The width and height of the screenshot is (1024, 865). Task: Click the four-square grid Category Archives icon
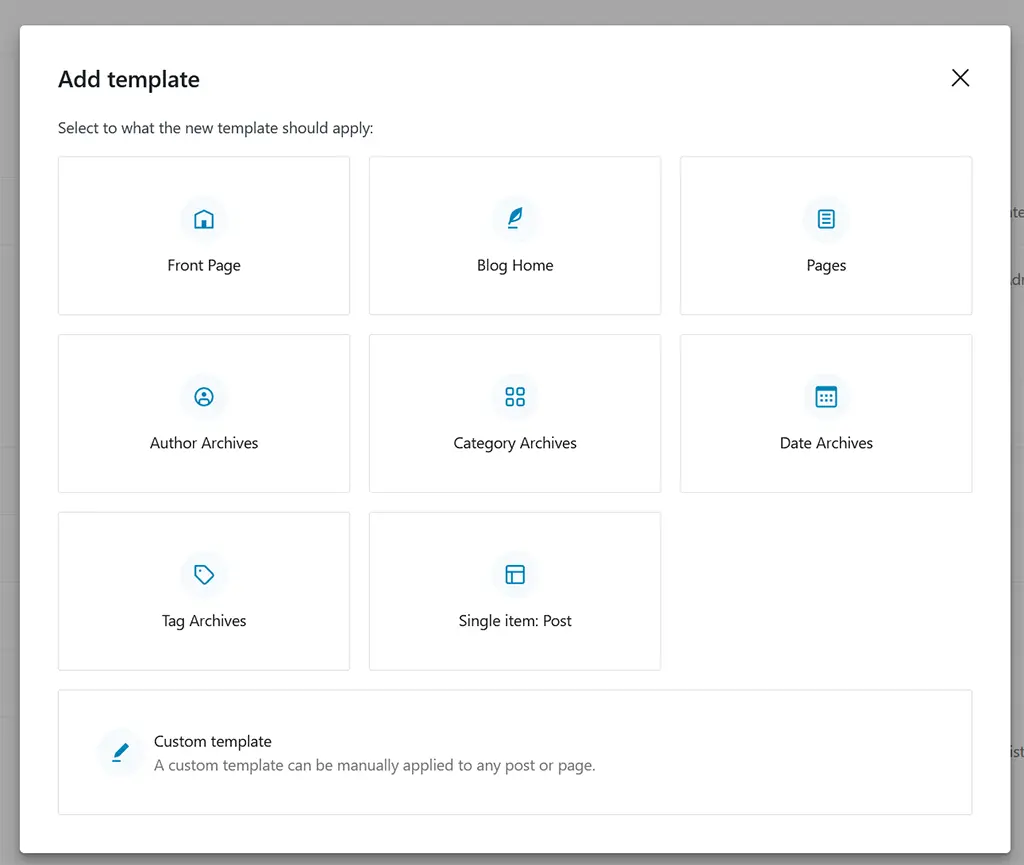click(515, 397)
